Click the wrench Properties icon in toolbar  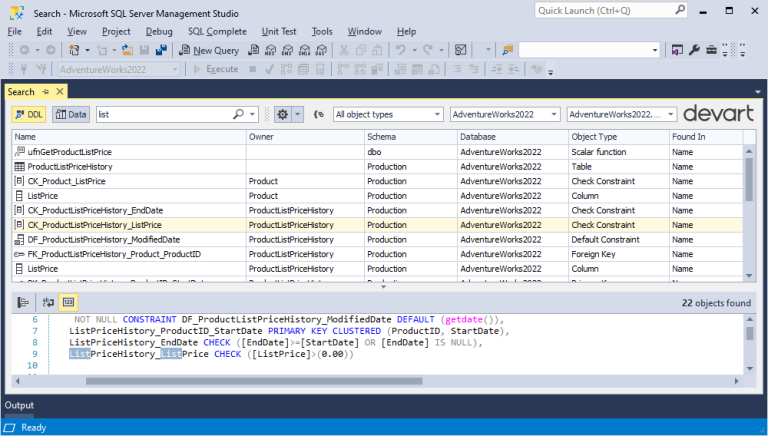694,50
